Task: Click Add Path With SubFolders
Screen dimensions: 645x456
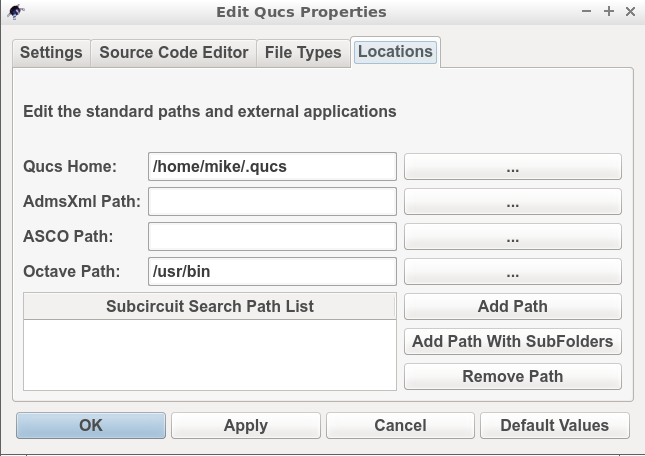Action: 513,341
